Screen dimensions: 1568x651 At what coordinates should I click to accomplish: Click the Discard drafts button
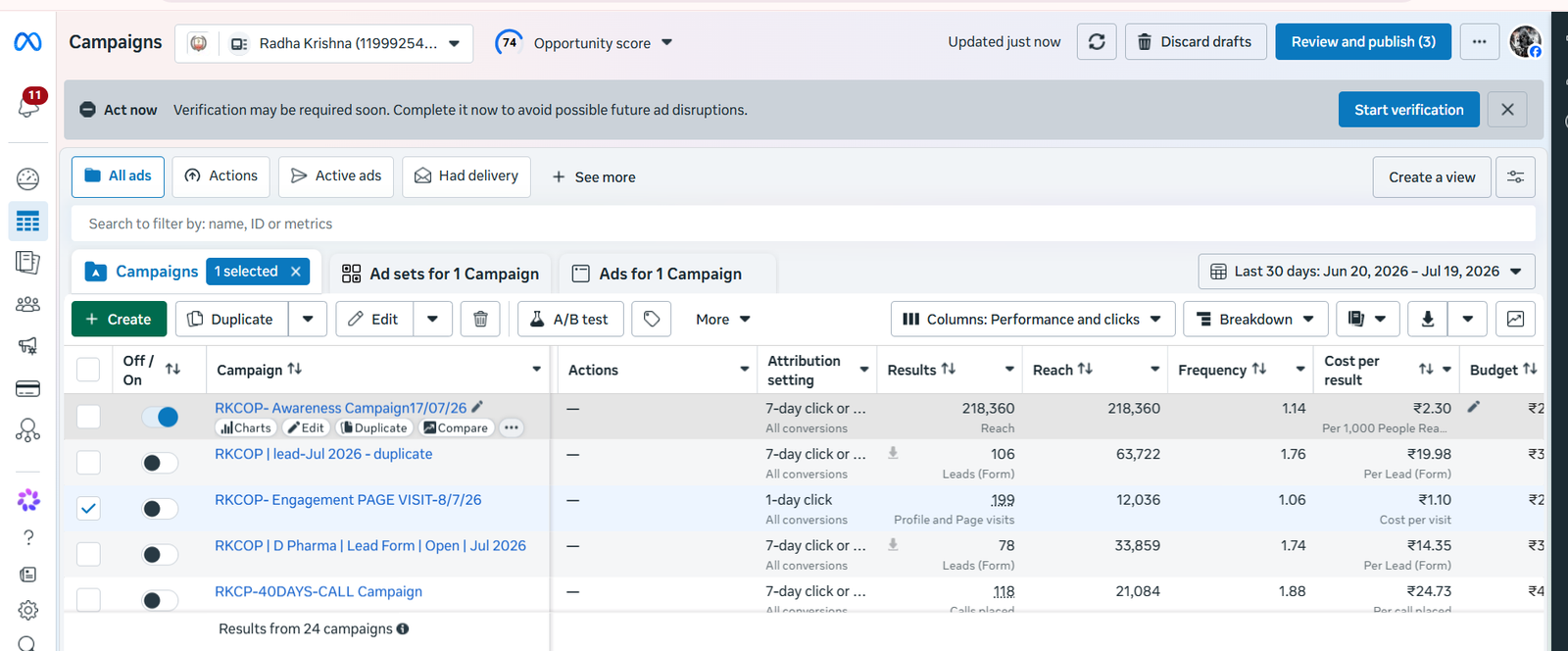[1196, 42]
